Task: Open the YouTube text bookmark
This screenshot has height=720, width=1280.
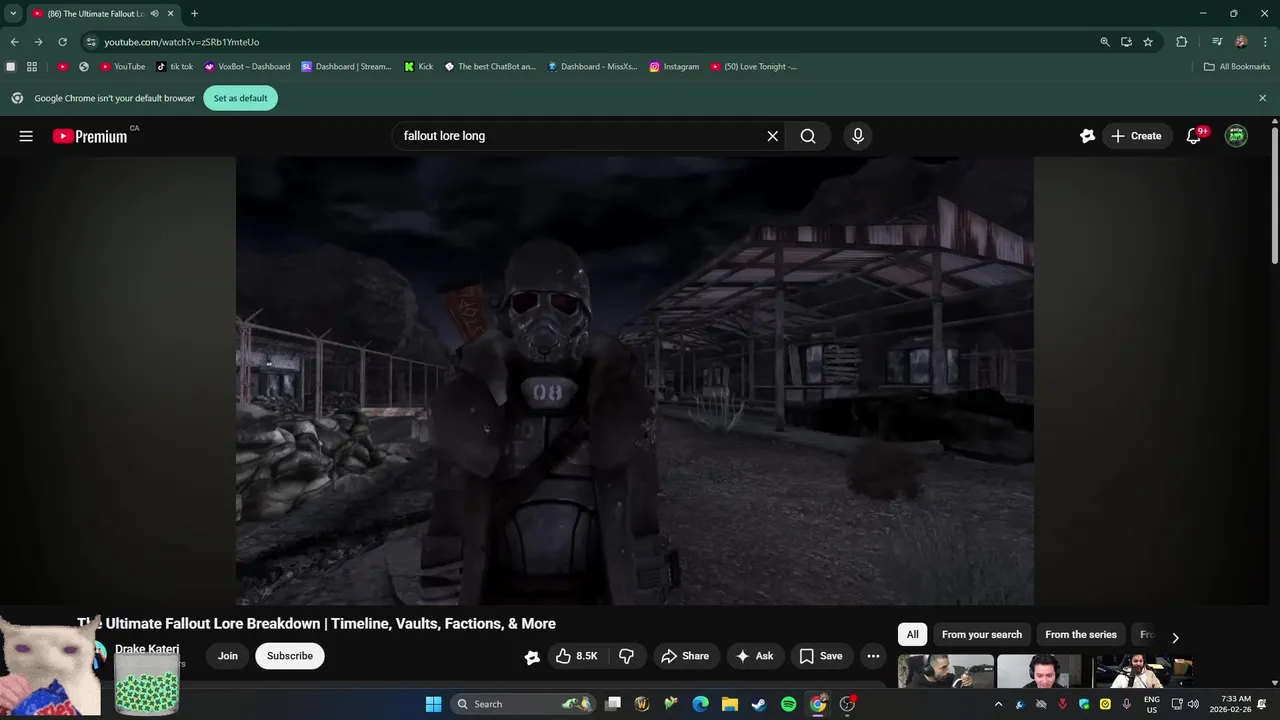Action: point(122,67)
